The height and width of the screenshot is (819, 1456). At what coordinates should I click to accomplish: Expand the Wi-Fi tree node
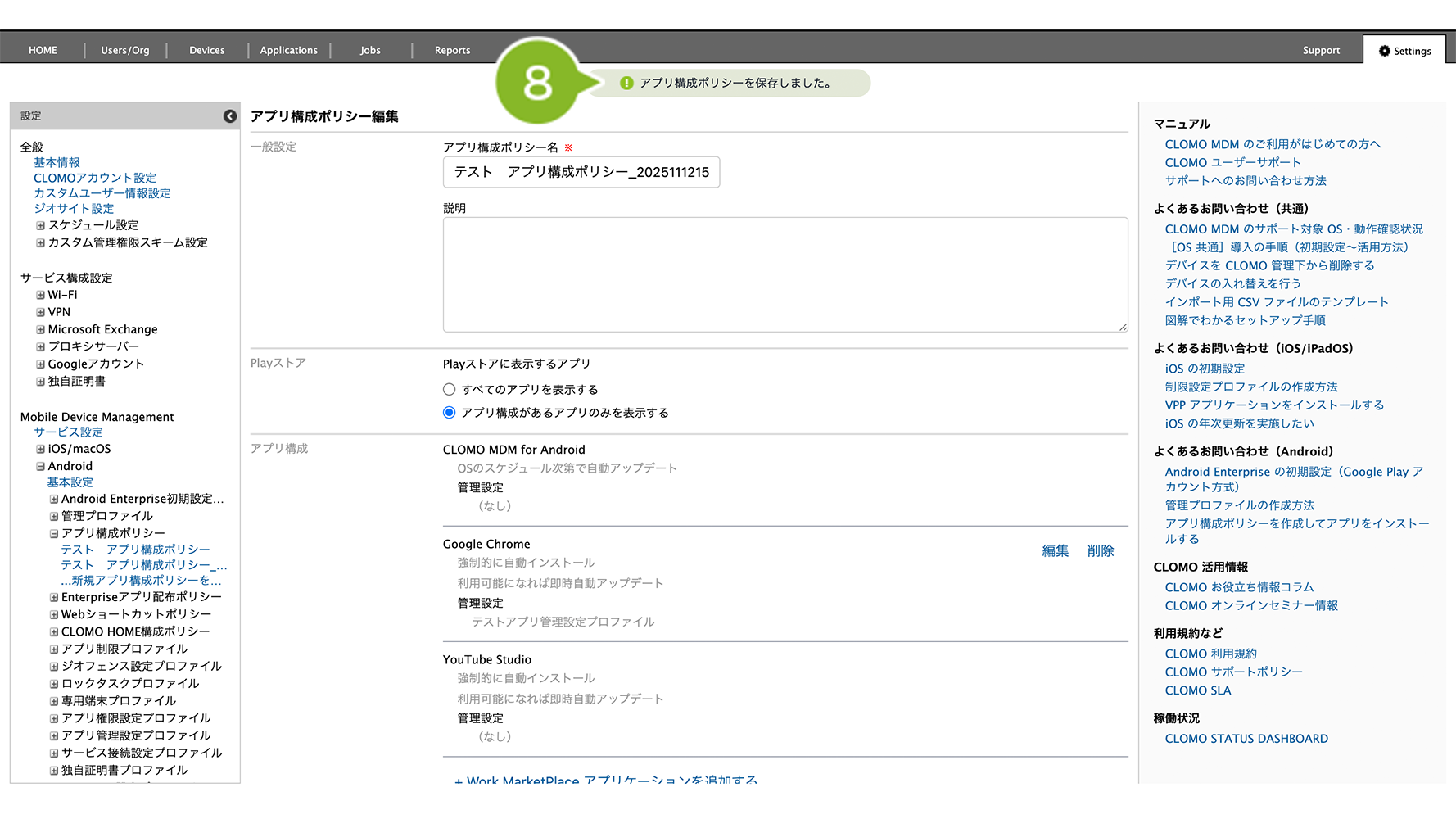[40, 295]
